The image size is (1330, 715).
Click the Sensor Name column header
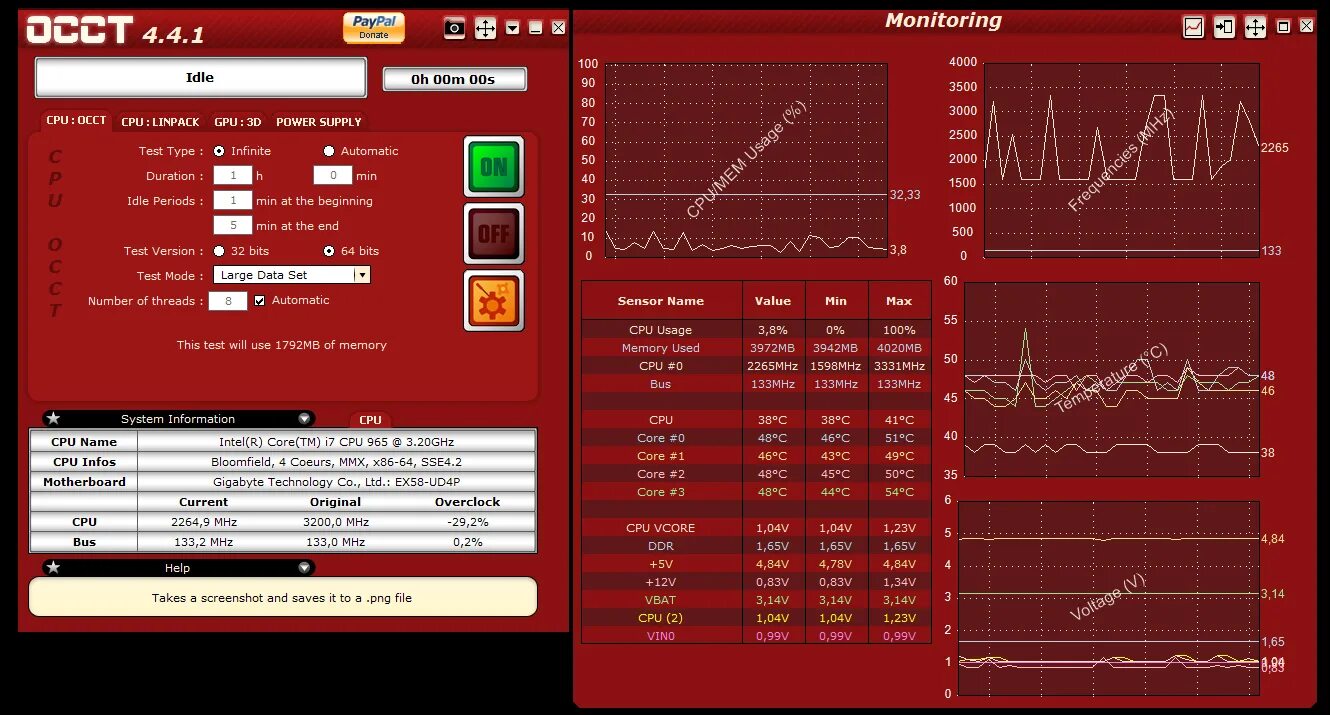pyautogui.click(x=661, y=301)
